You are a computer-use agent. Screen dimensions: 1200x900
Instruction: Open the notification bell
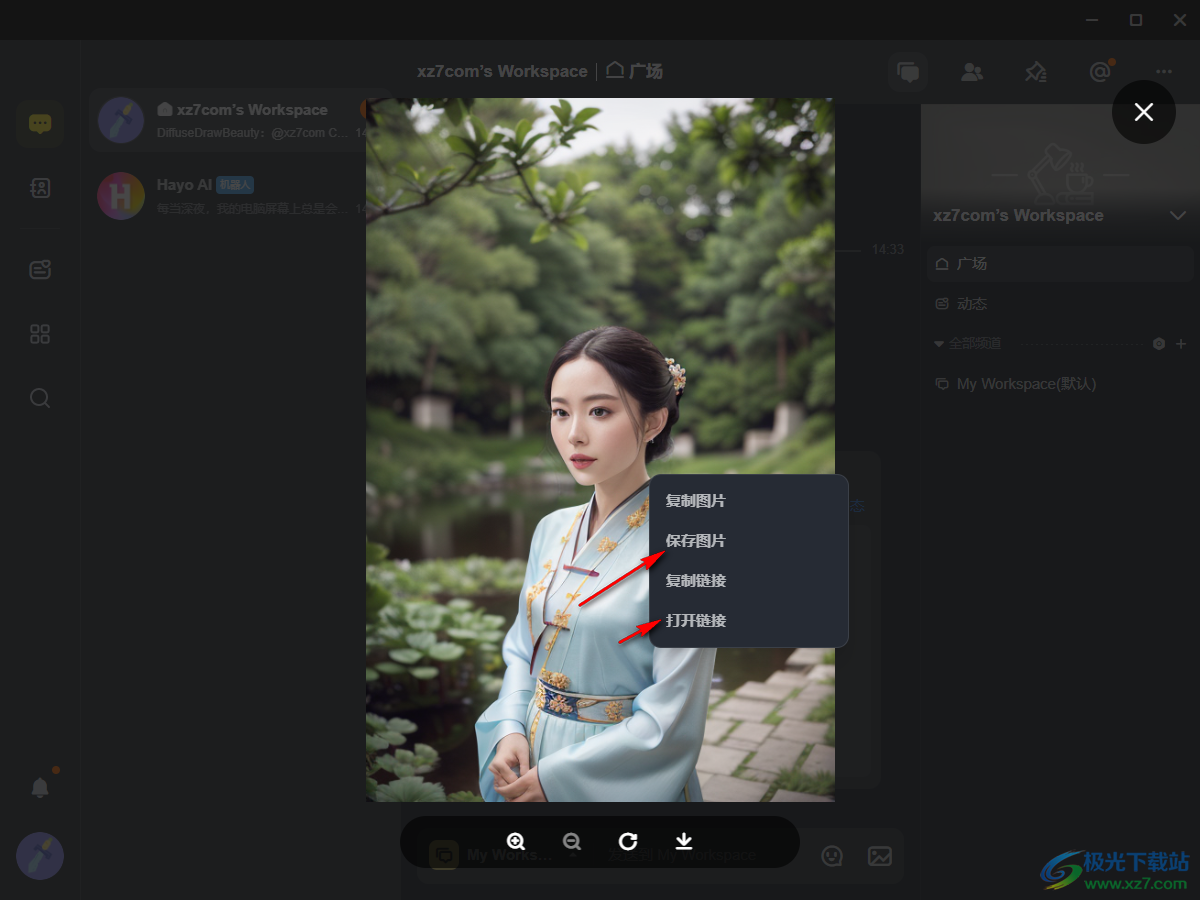click(40, 788)
